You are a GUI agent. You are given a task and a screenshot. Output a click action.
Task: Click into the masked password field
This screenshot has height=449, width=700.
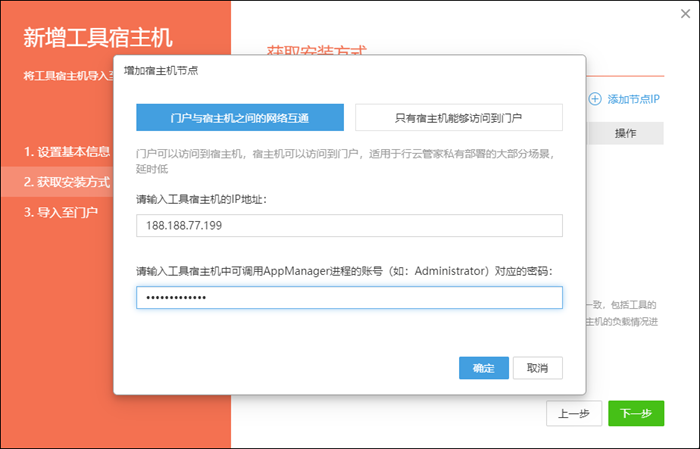click(x=349, y=298)
